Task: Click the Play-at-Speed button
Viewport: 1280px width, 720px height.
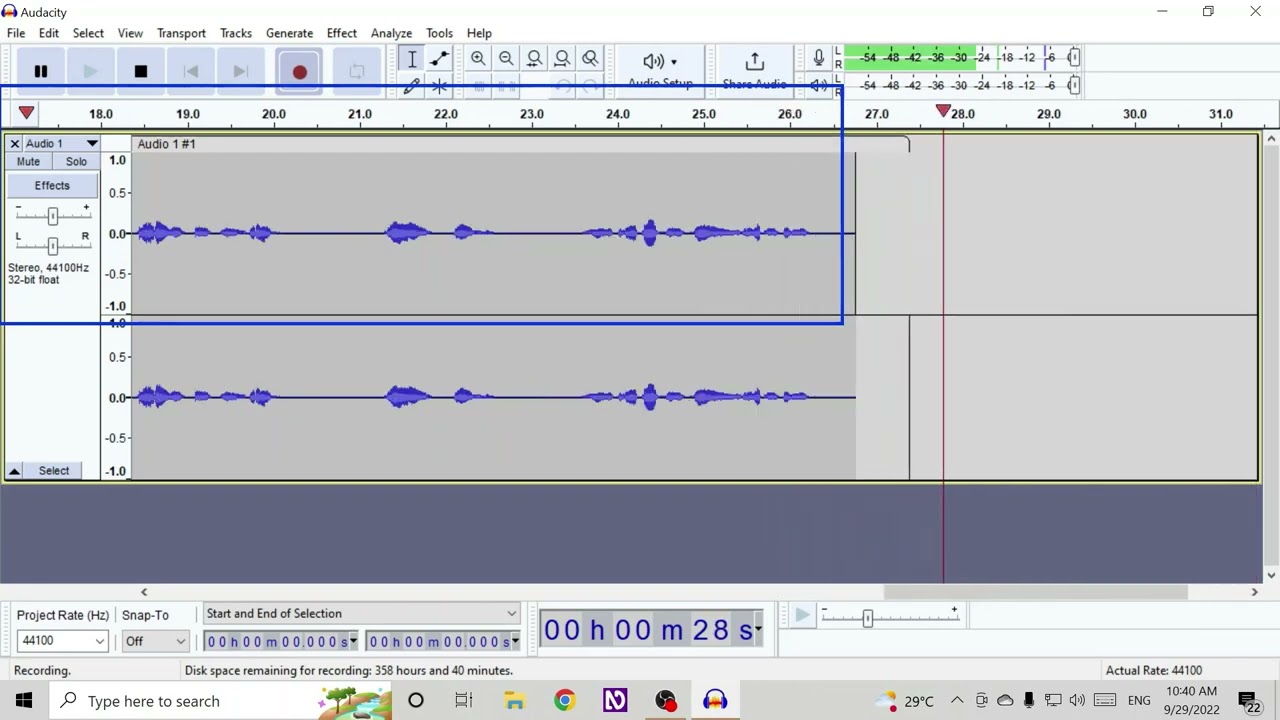Action: click(x=802, y=616)
